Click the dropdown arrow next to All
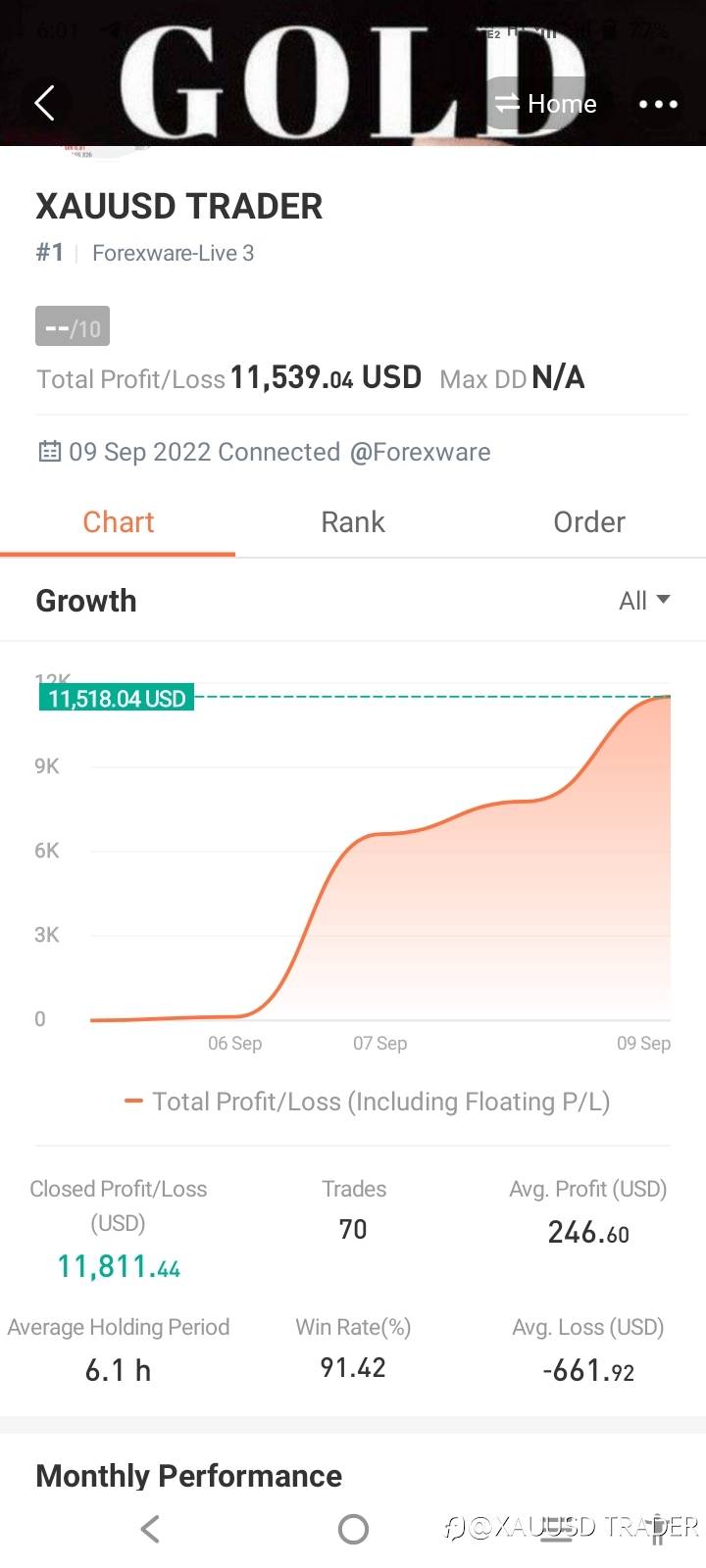 (664, 600)
